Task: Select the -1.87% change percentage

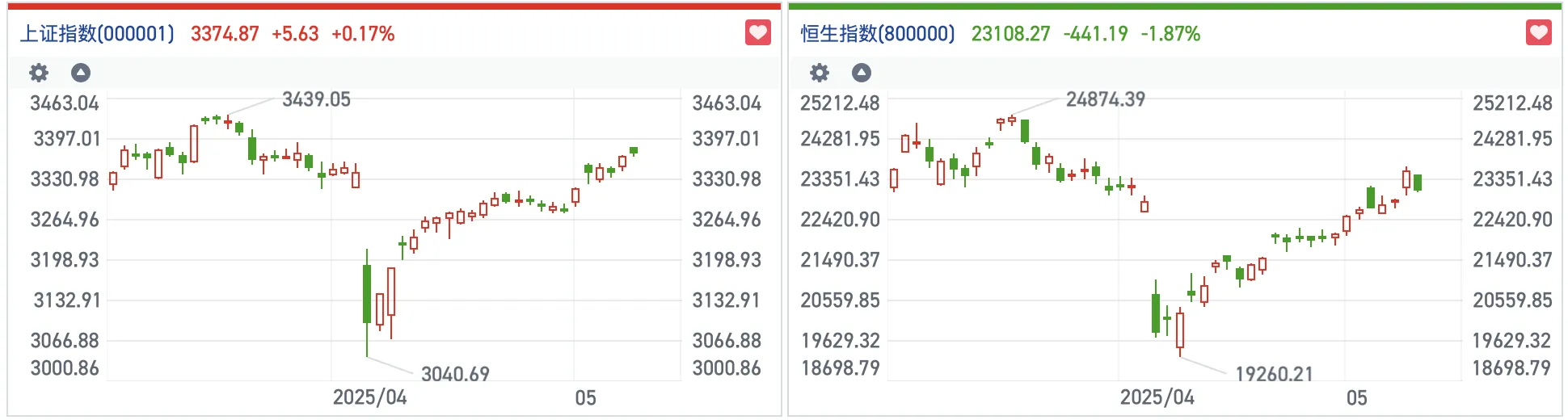Action: (1170, 34)
